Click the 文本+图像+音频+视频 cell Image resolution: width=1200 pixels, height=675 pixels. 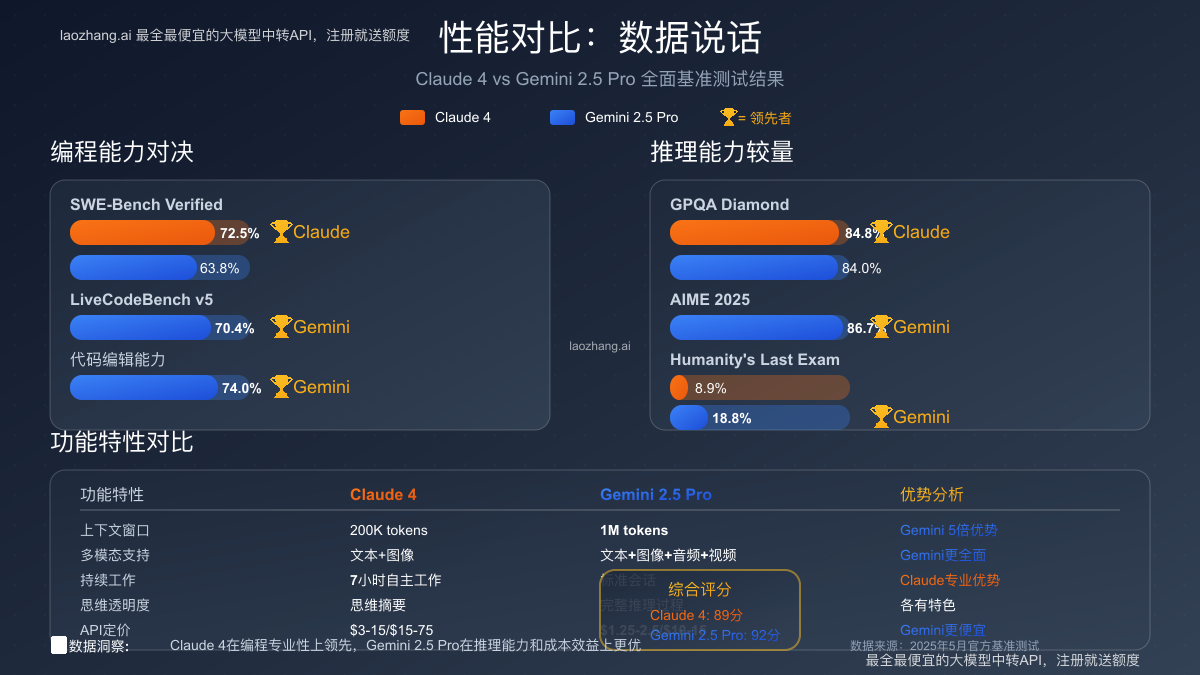668,555
